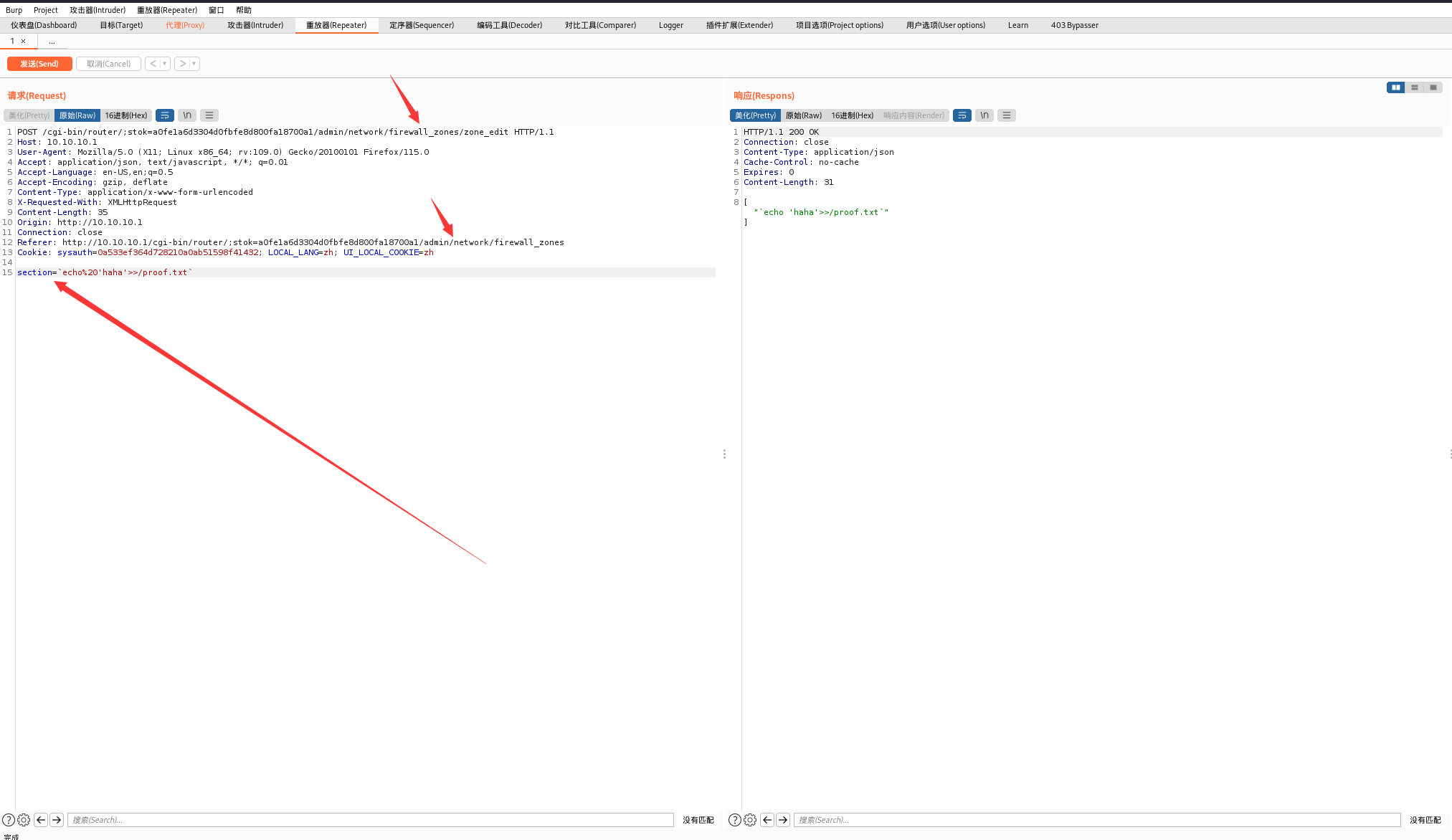Switch to the Sequencer tab
The width and height of the screenshot is (1452, 840).
[x=422, y=25]
